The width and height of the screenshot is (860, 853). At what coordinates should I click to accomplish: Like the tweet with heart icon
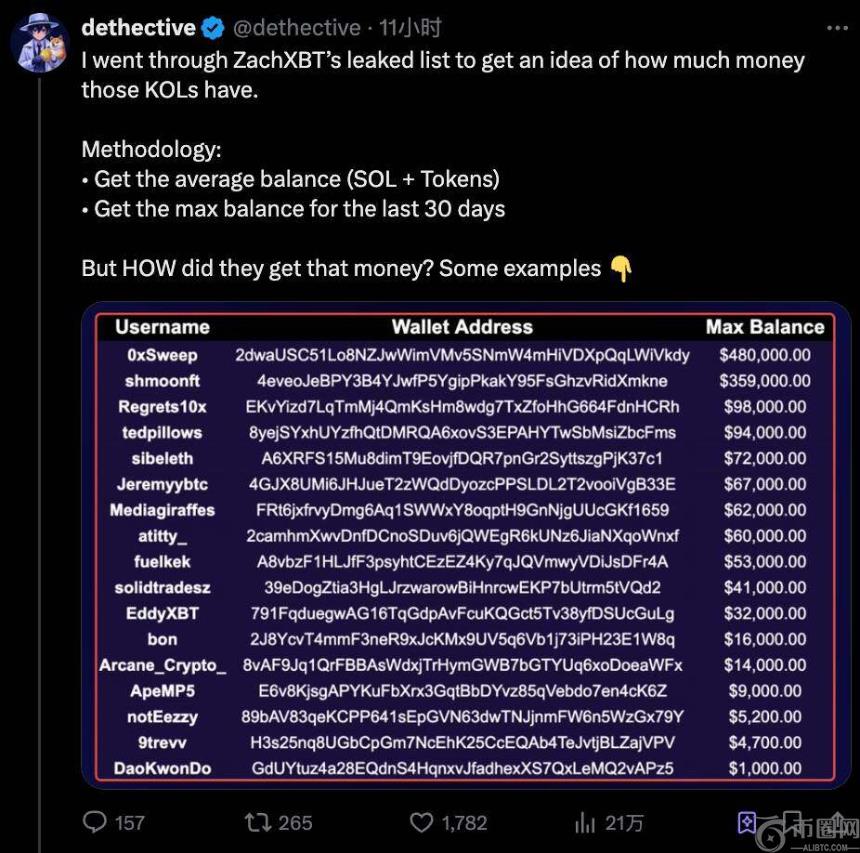(422, 822)
